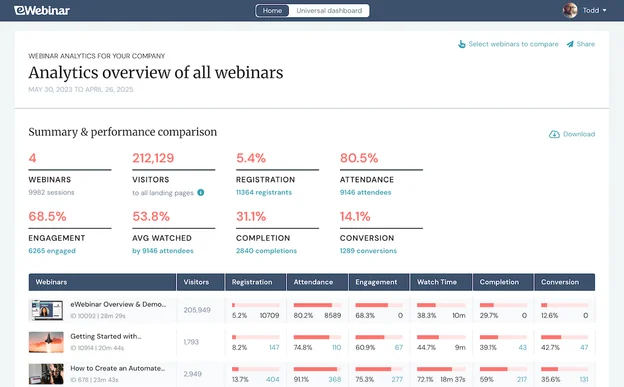Click the cloud Download icon

(x=554, y=134)
